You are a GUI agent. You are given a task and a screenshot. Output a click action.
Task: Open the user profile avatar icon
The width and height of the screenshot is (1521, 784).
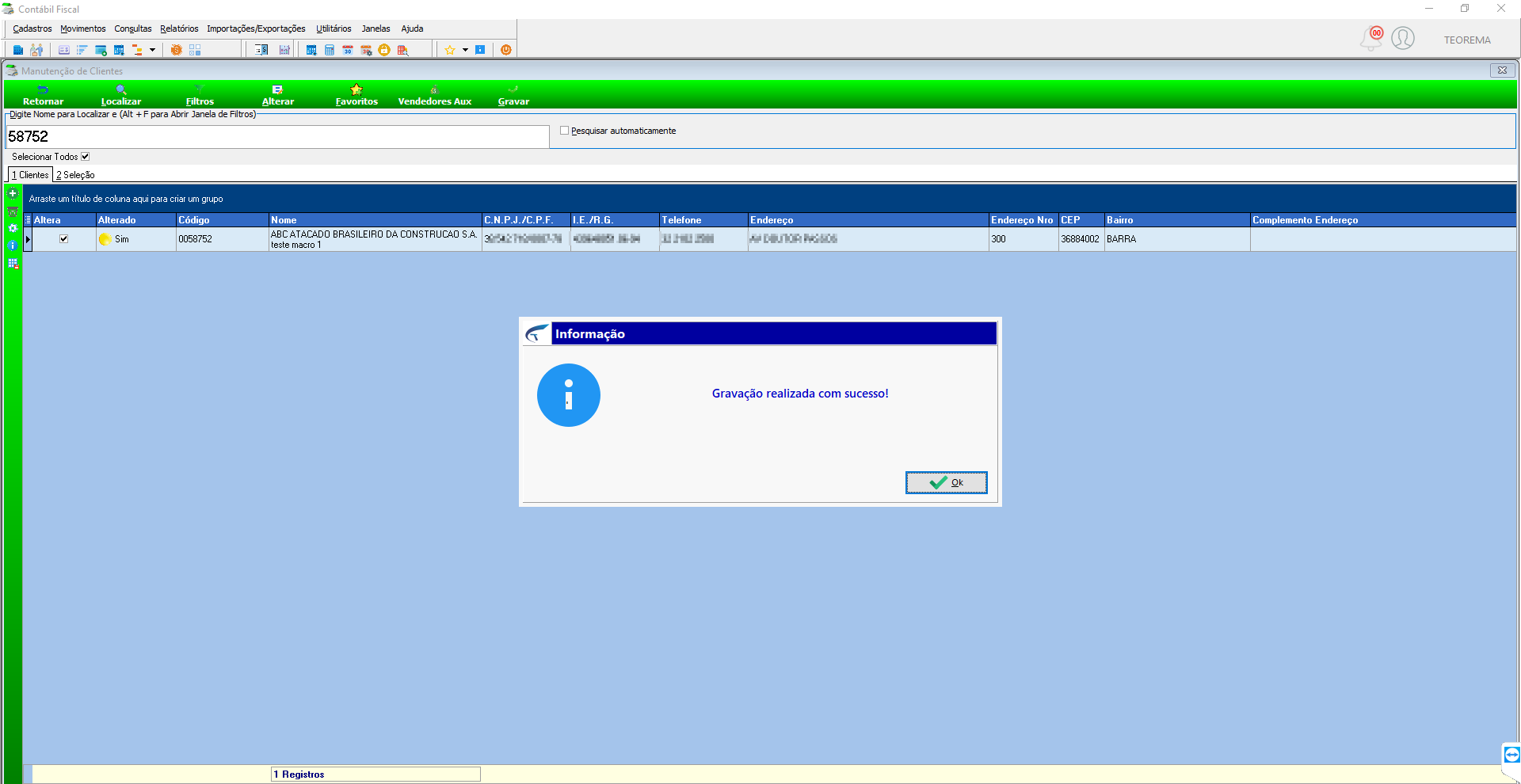1403,38
